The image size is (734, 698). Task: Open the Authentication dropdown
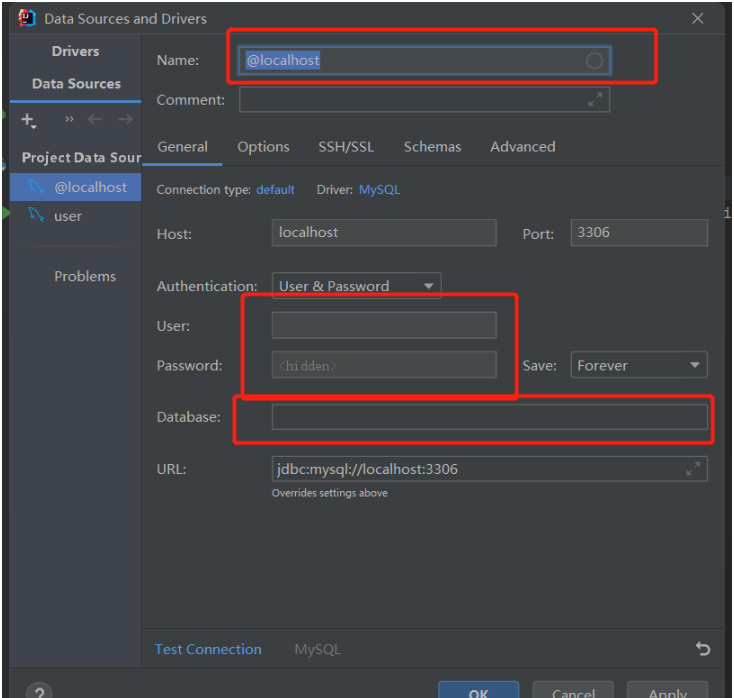356,286
